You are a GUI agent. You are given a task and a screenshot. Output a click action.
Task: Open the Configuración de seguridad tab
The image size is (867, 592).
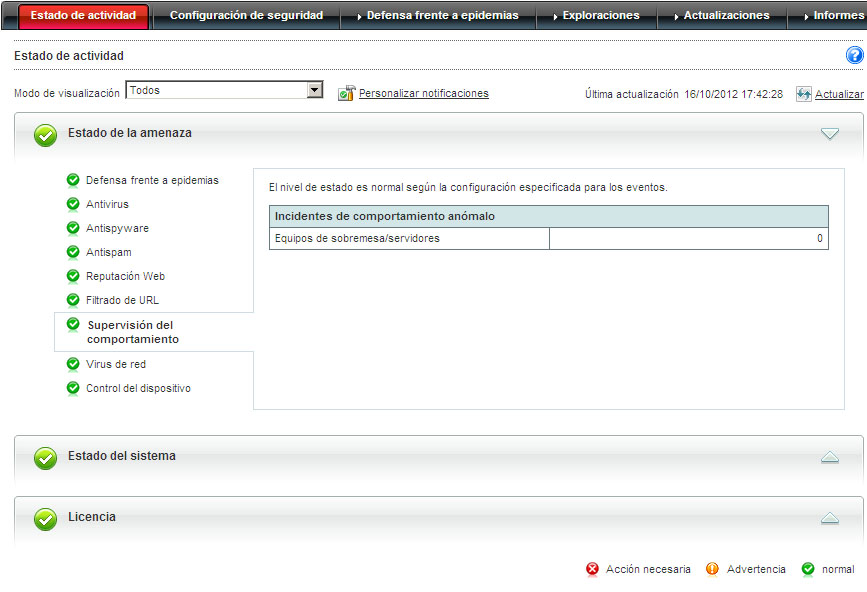tap(246, 16)
